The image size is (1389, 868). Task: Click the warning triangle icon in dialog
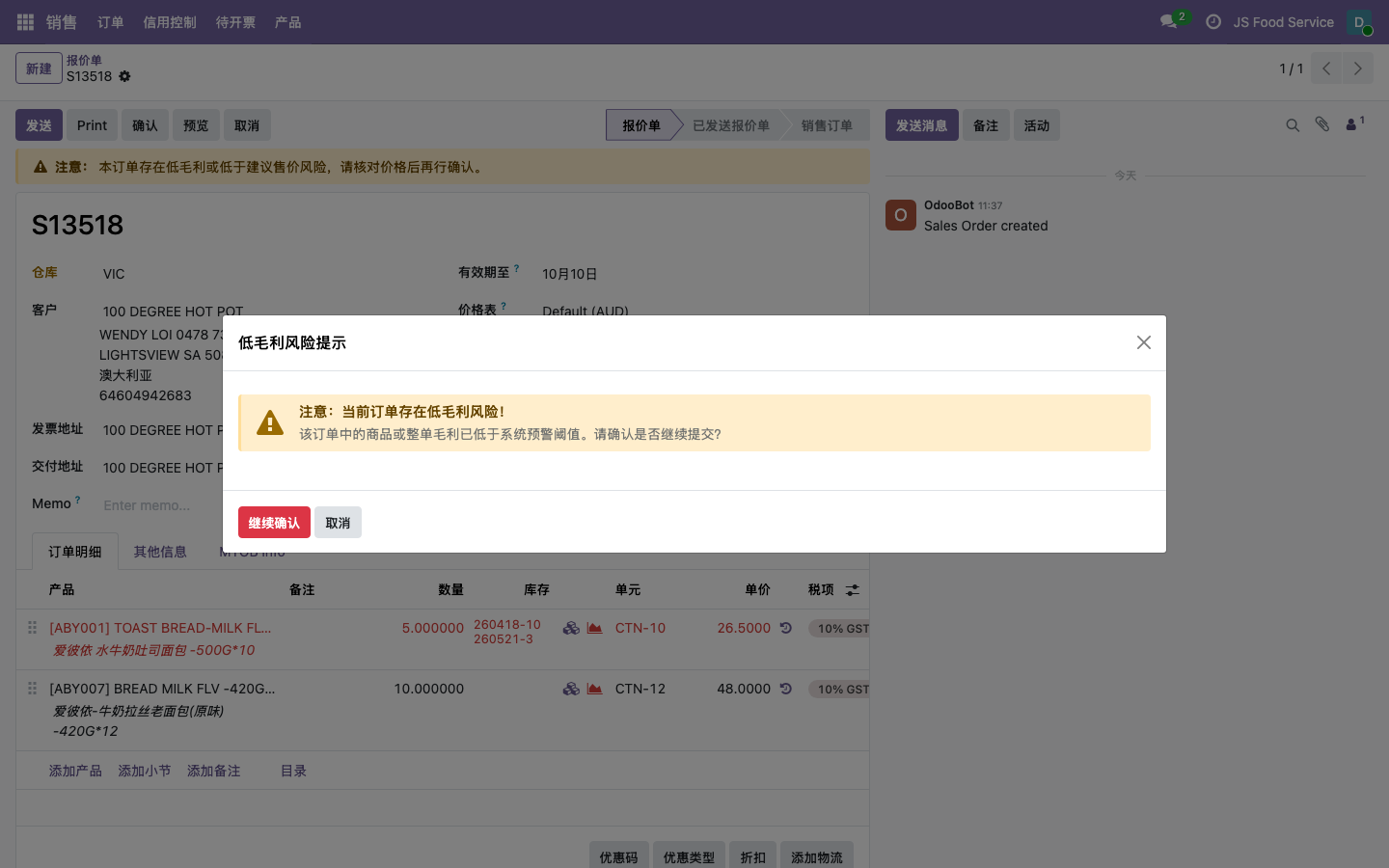tap(270, 422)
